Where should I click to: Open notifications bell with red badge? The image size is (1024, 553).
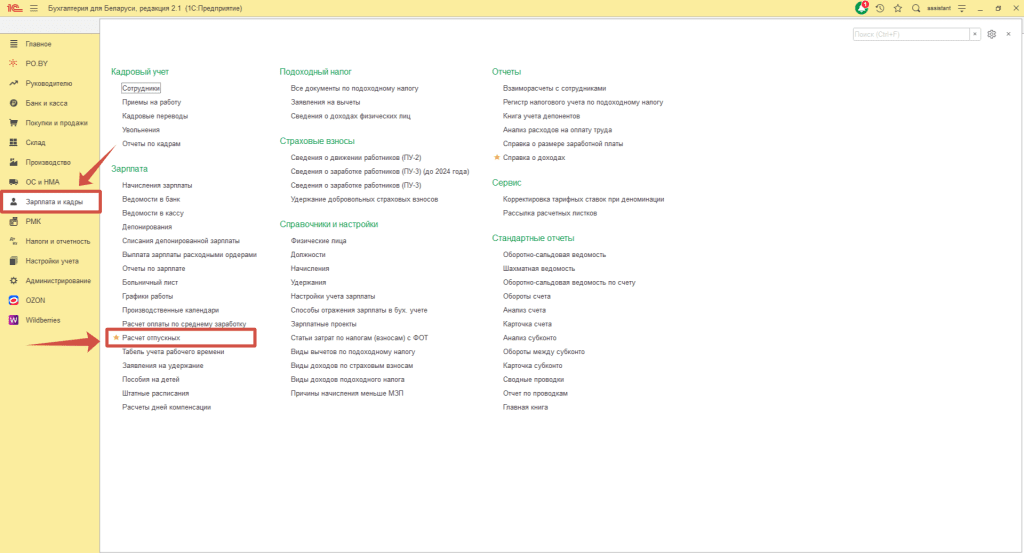pos(861,8)
